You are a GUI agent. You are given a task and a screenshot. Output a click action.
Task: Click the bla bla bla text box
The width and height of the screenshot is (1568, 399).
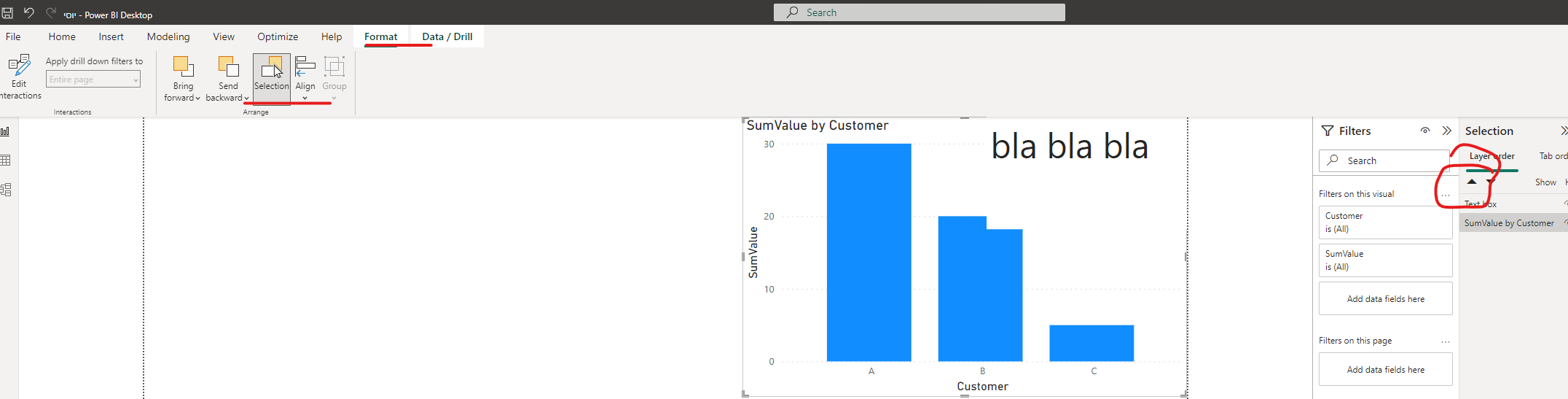pos(1070,147)
